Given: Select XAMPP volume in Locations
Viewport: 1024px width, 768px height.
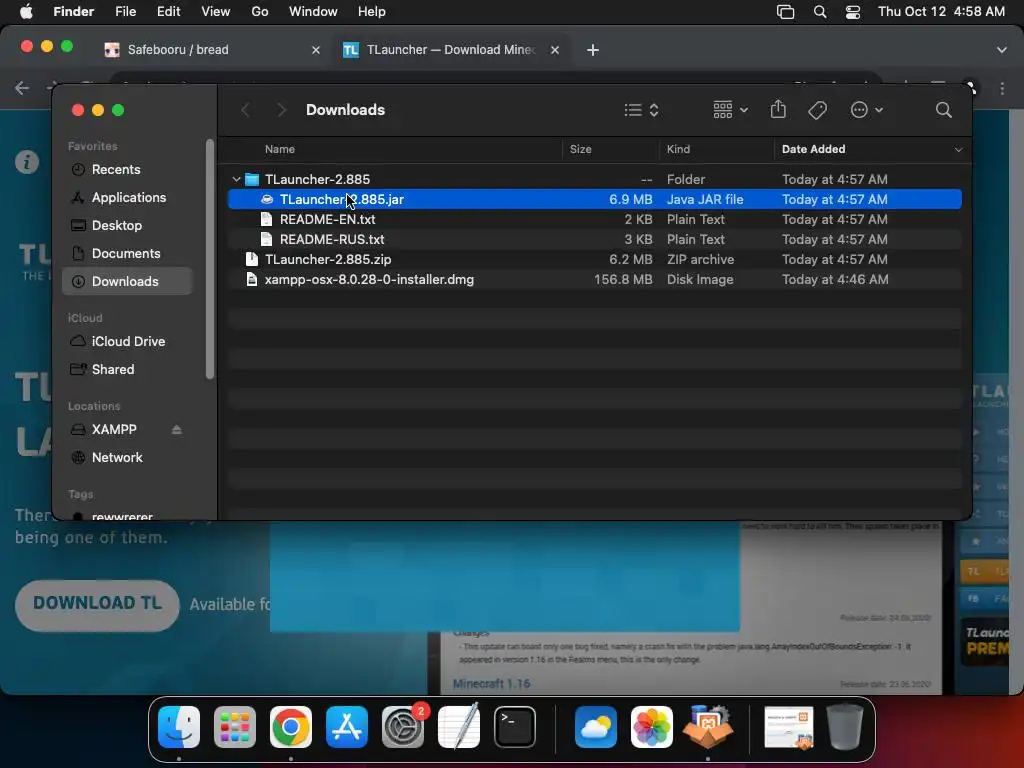Looking at the screenshot, I should tap(114, 430).
